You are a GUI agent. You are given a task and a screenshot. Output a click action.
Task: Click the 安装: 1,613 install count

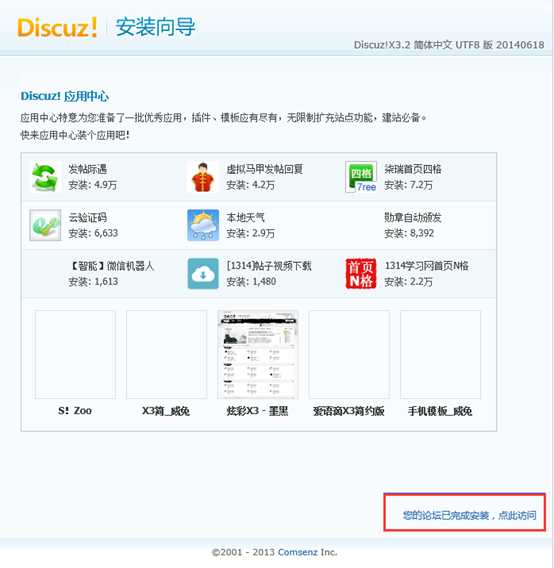(93, 281)
